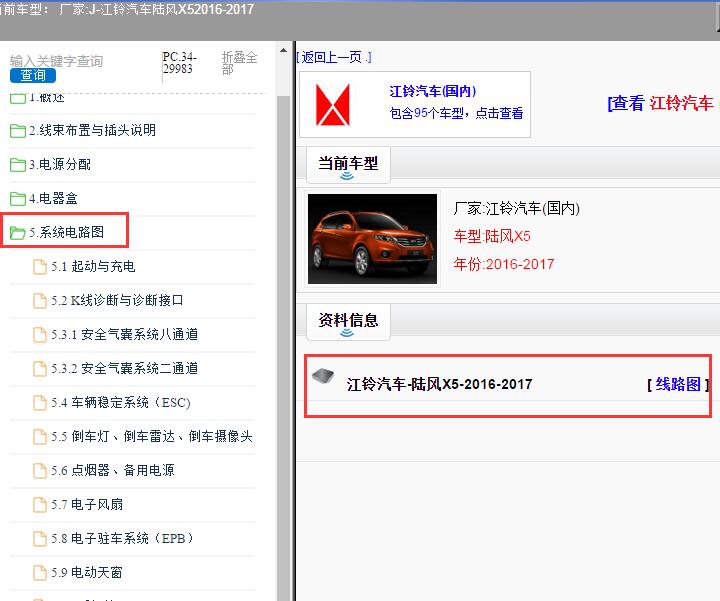Open 5.2 K线诊断与诊断接口
The image size is (720, 601).
point(117,300)
